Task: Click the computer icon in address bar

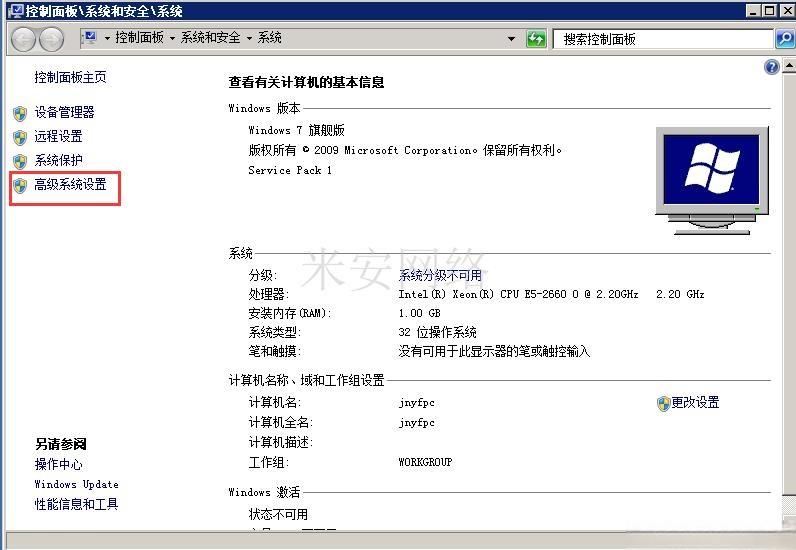Action: (90, 38)
